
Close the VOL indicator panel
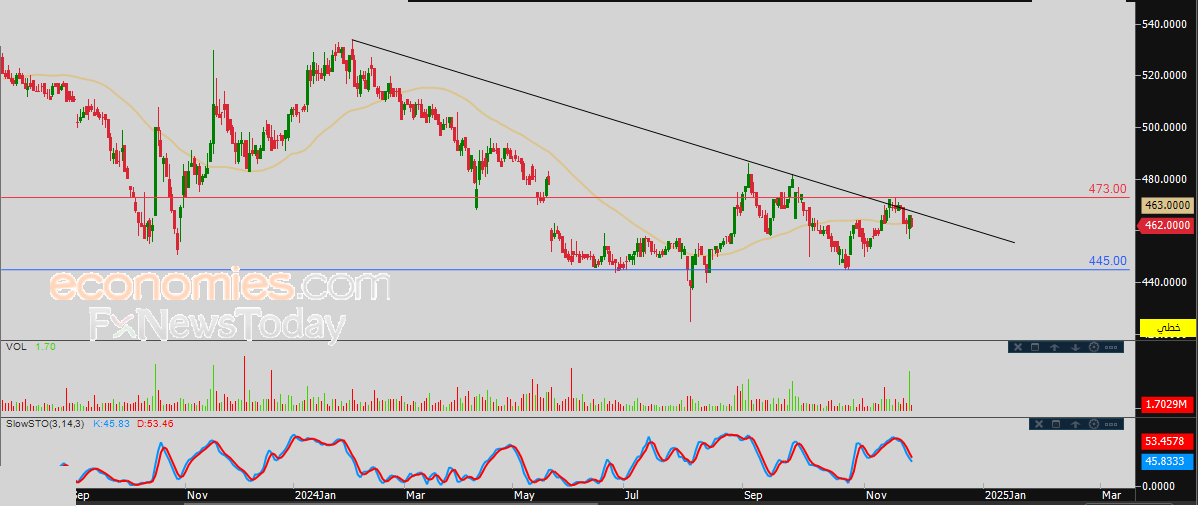click(x=1017, y=347)
